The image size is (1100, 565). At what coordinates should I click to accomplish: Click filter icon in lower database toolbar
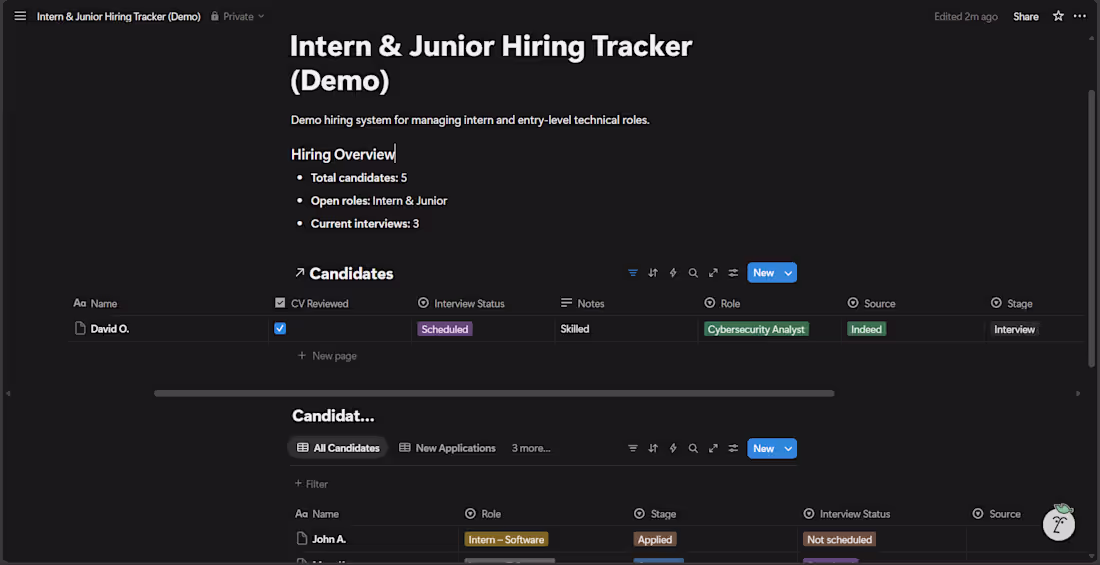tap(633, 448)
